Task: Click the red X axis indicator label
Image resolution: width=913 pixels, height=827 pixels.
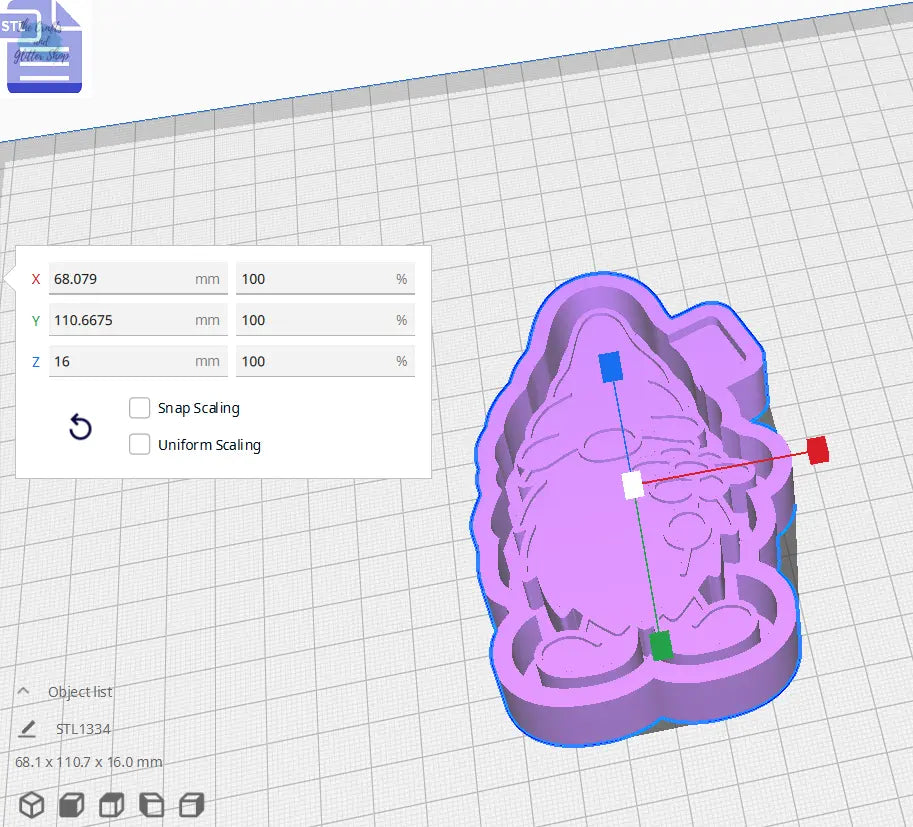Action: [36, 279]
